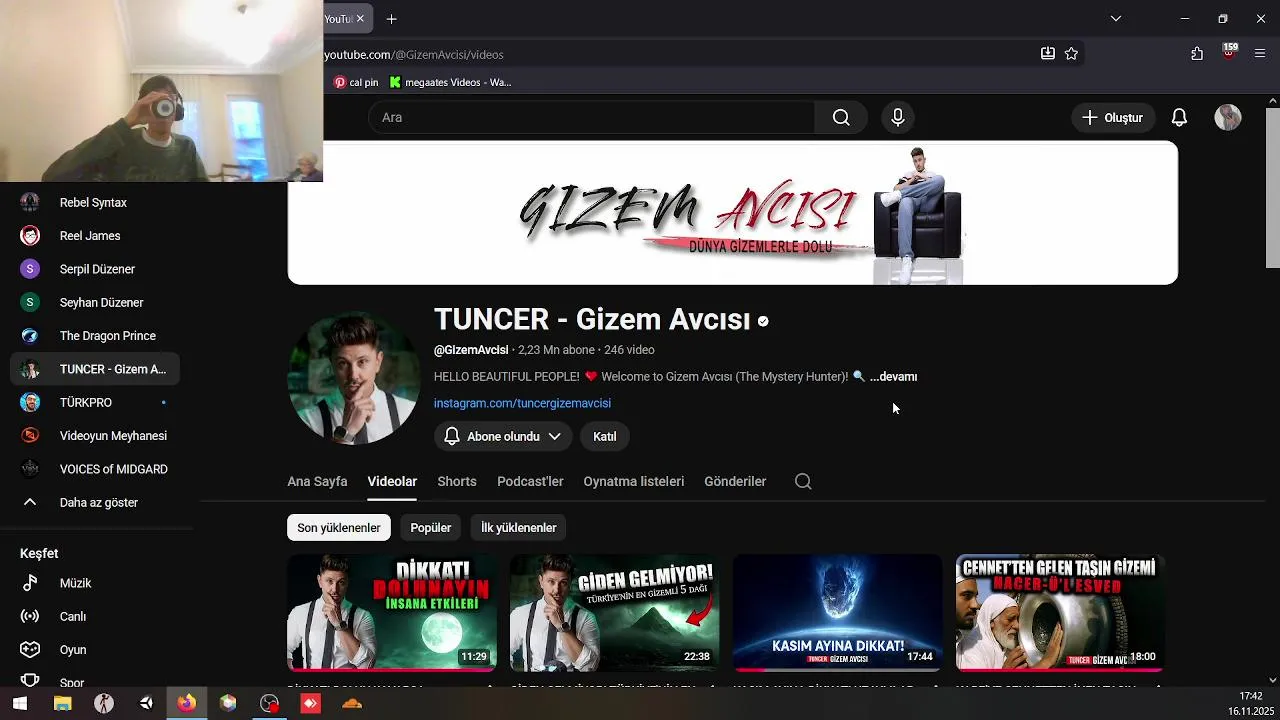Click the Oyun gaming icon
1280x720 pixels.
click(x=30, y=650)
